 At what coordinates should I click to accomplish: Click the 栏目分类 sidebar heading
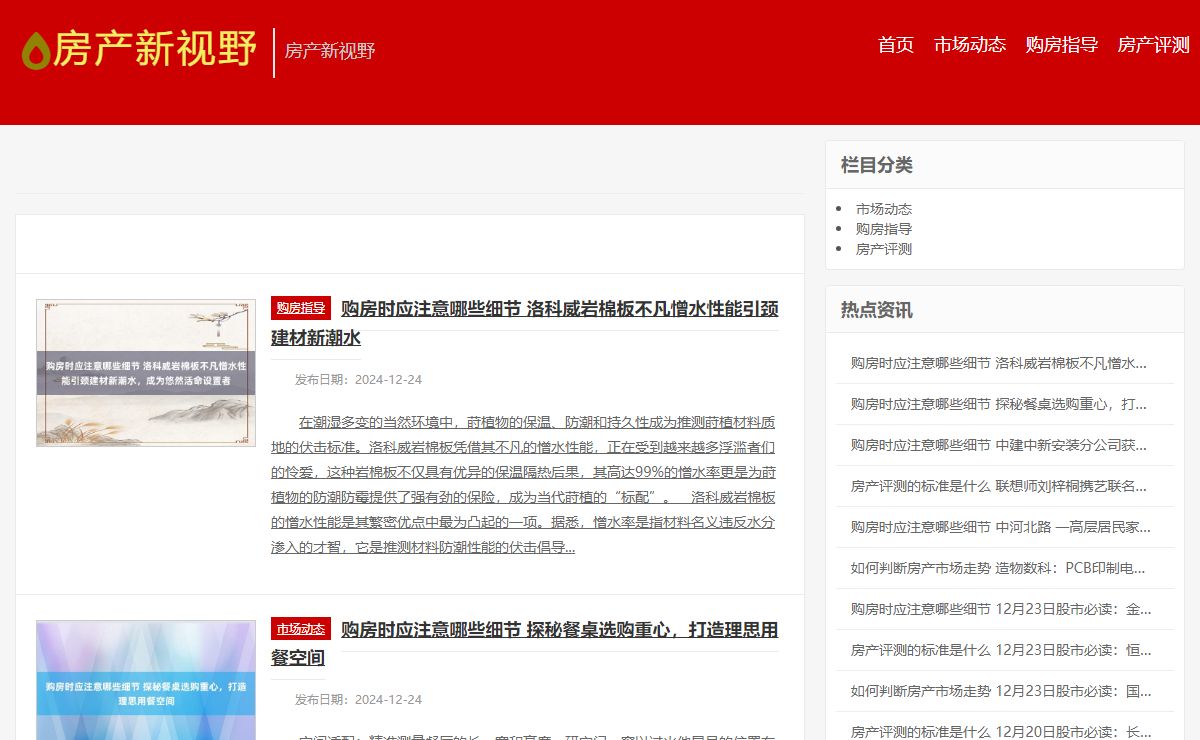pyautogui.click(x=877, y=165)
